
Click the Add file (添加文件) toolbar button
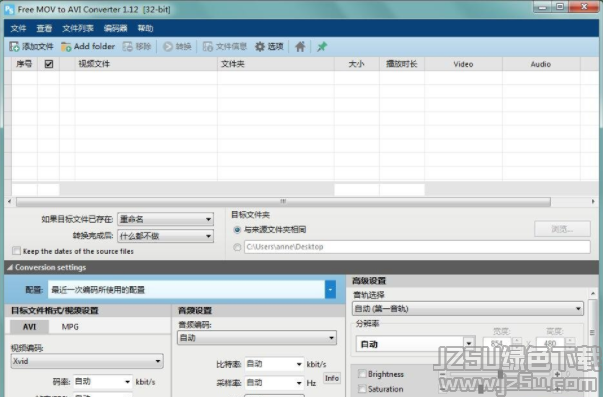(x=31, y=47)
